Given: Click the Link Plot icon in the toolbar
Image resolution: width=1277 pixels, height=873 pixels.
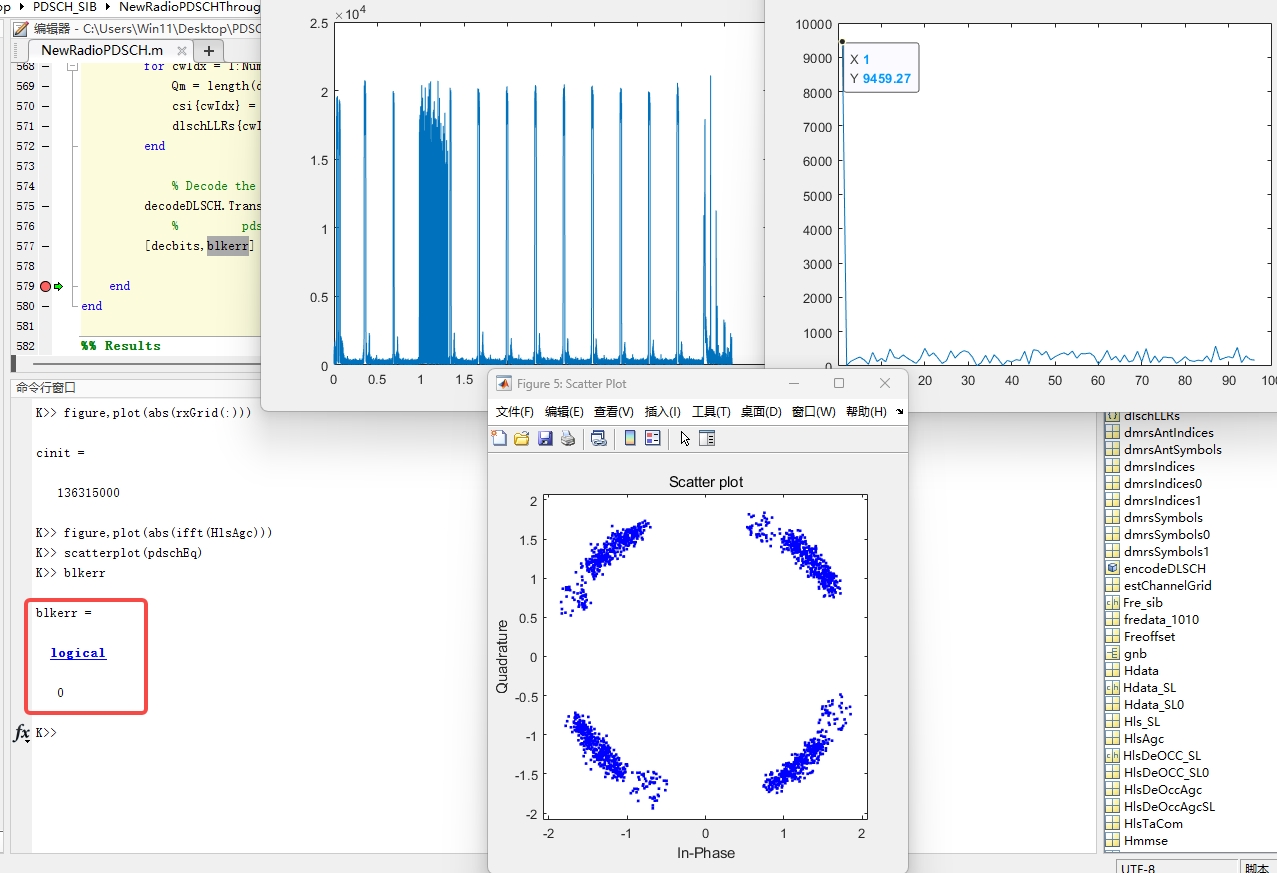Looking at the screenshot, I should pyautogui.click(x=599, y=438).
